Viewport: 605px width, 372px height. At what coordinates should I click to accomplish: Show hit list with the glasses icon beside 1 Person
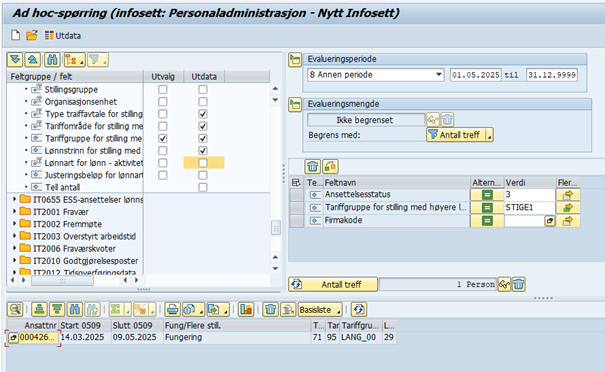(x=504, y=285)
